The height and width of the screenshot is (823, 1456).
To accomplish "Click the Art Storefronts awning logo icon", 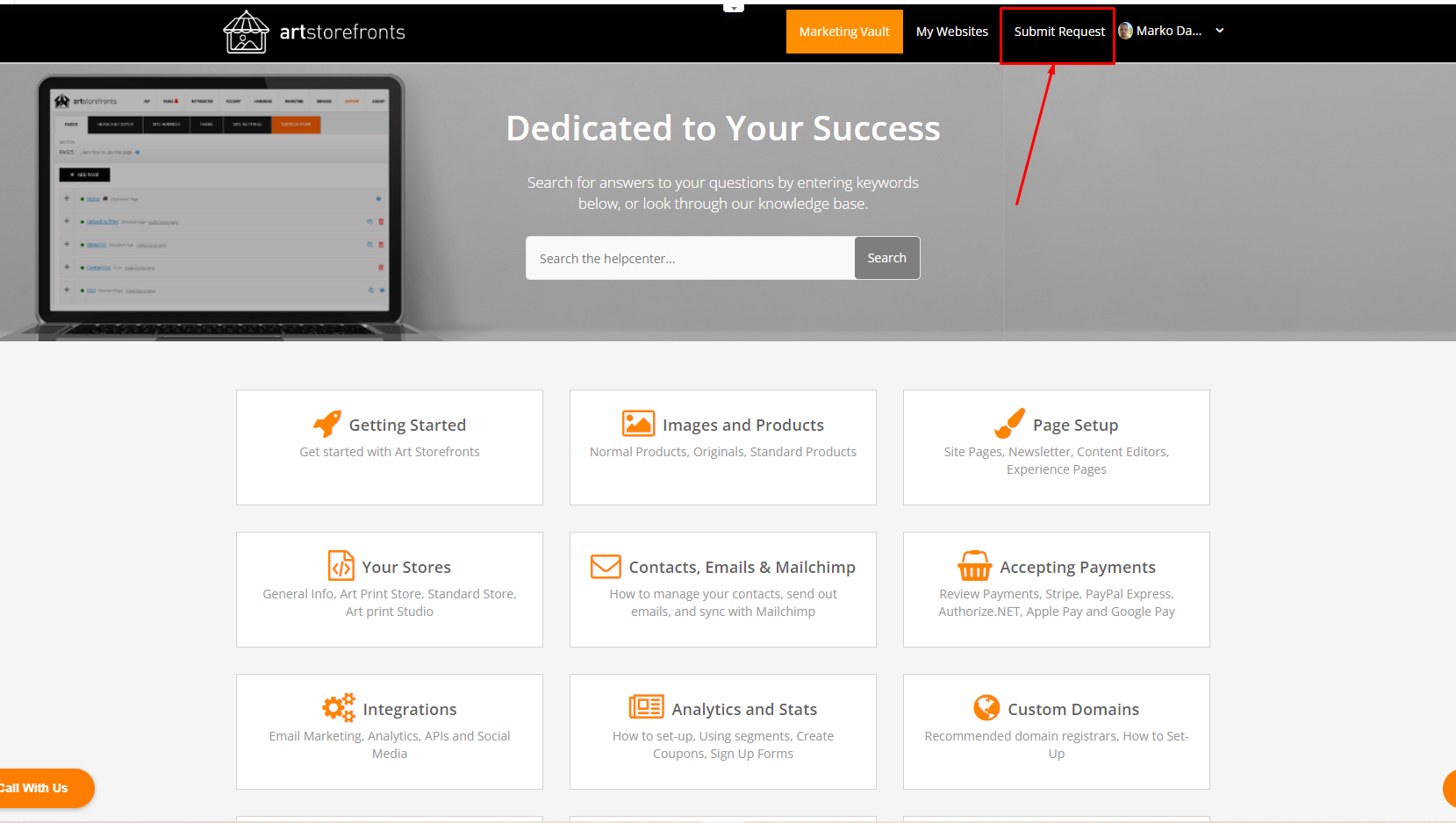I will coord(246,32).
